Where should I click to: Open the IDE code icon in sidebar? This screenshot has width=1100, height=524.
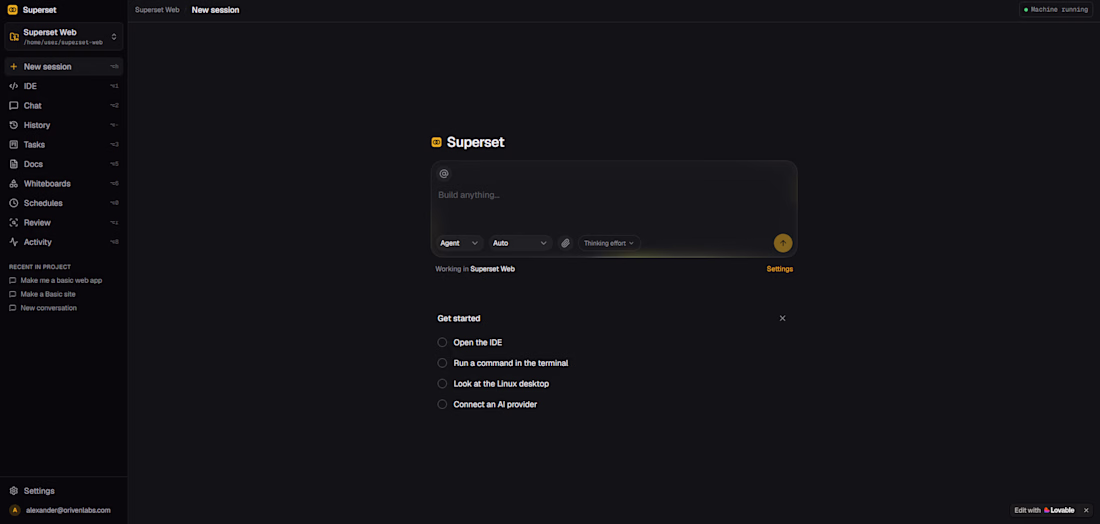pos(13,86)
